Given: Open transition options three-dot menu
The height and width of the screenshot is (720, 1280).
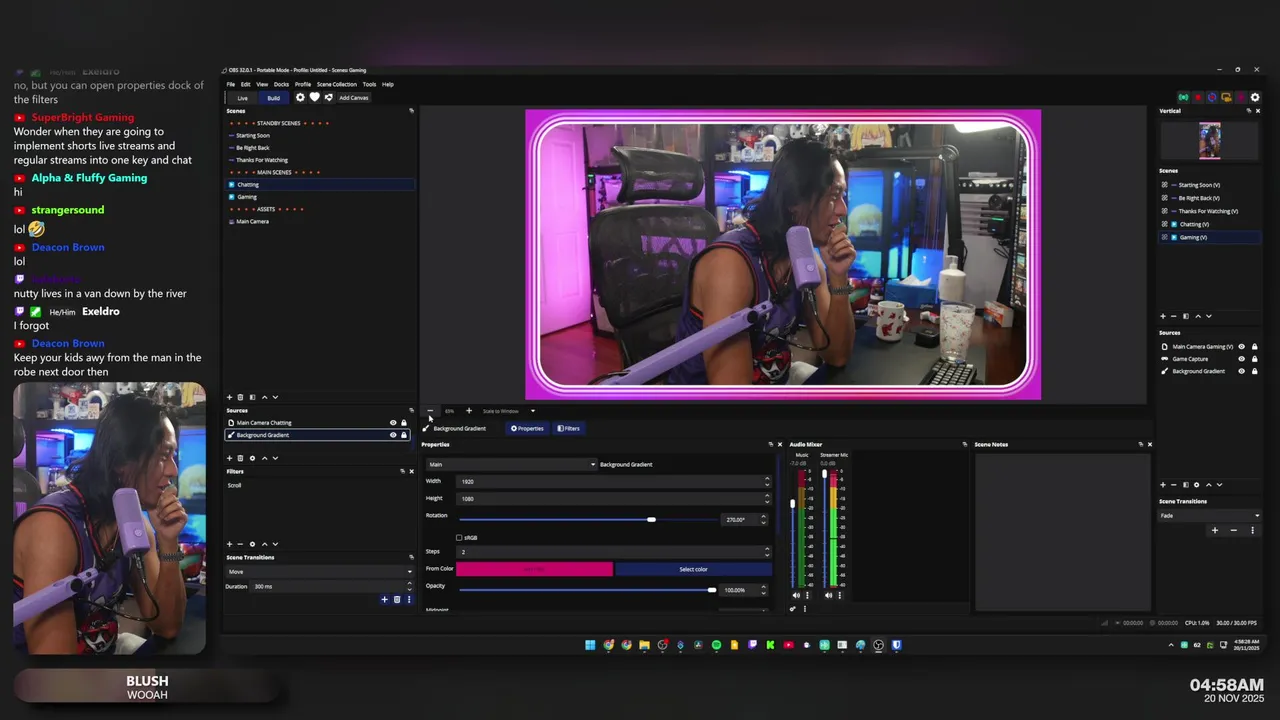Looking at the screenshot, I should (408, 599).
